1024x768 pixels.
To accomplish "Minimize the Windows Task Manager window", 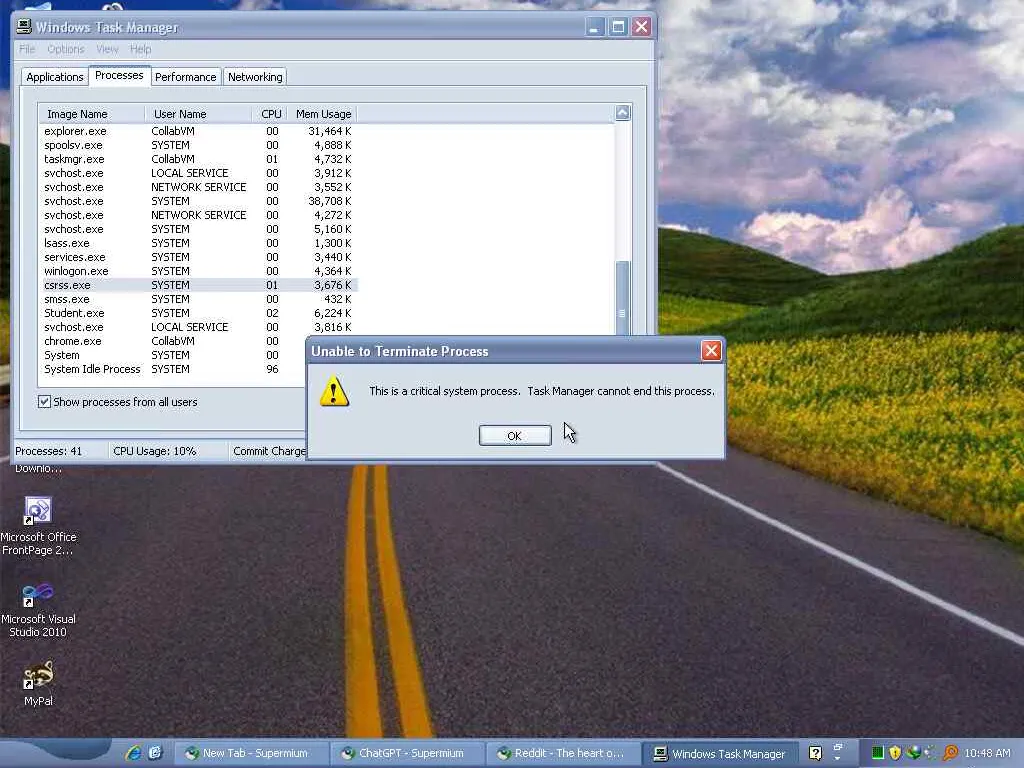I will pos(594,27).
